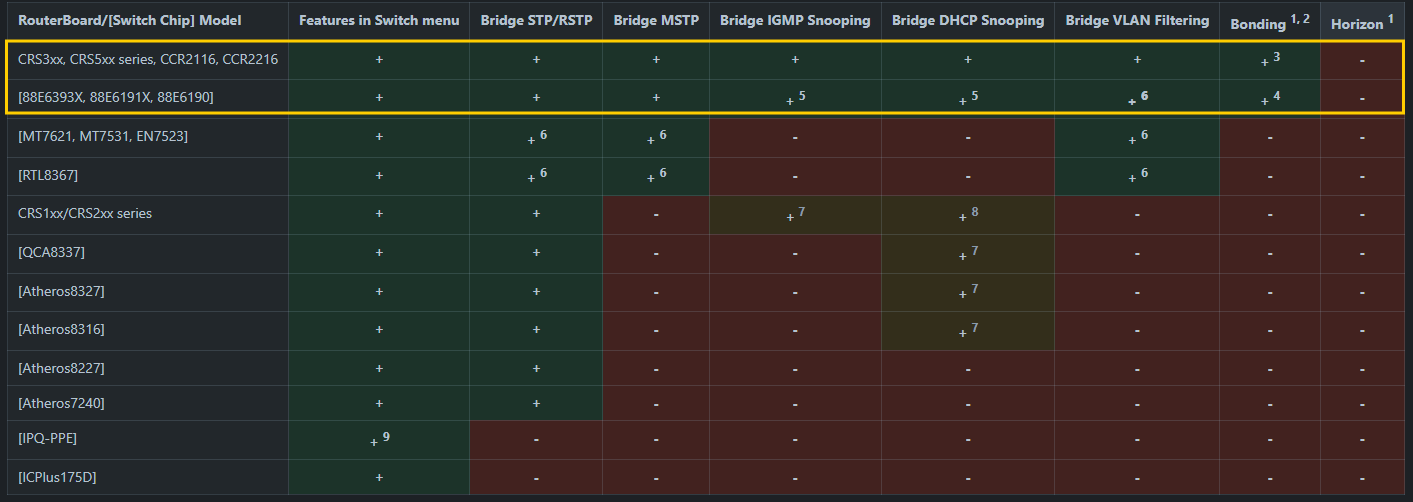The height and width of the screenshot is (502, 1413).
Task: Open footnote 5 under Bridge IGMP Snooping
Action: coord(802,95)
